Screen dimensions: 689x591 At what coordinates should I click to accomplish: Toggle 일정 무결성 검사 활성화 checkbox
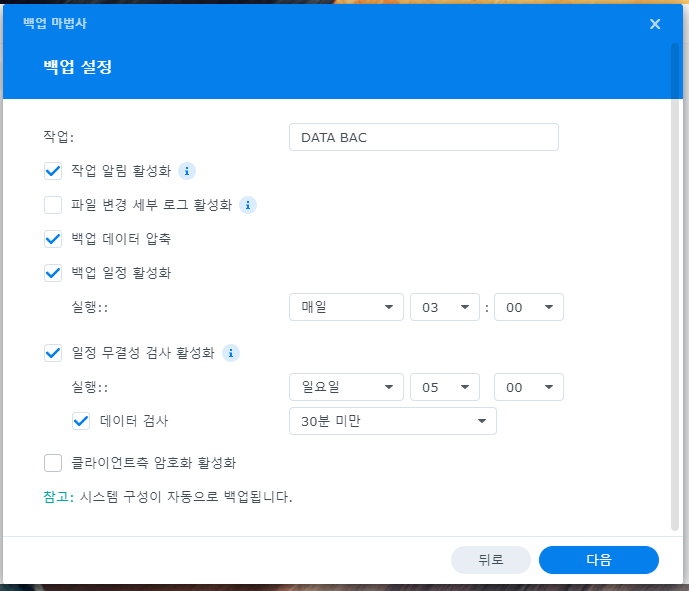coord(53,353)
